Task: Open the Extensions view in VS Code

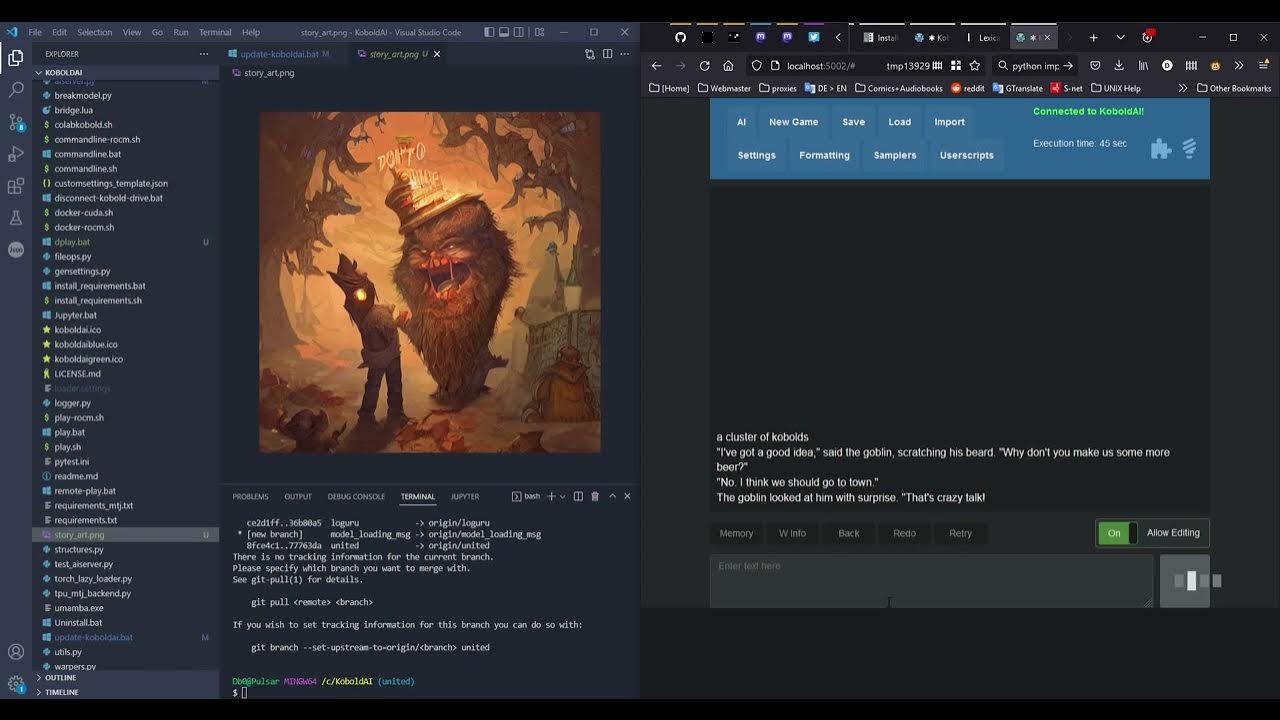Action: 16,186
